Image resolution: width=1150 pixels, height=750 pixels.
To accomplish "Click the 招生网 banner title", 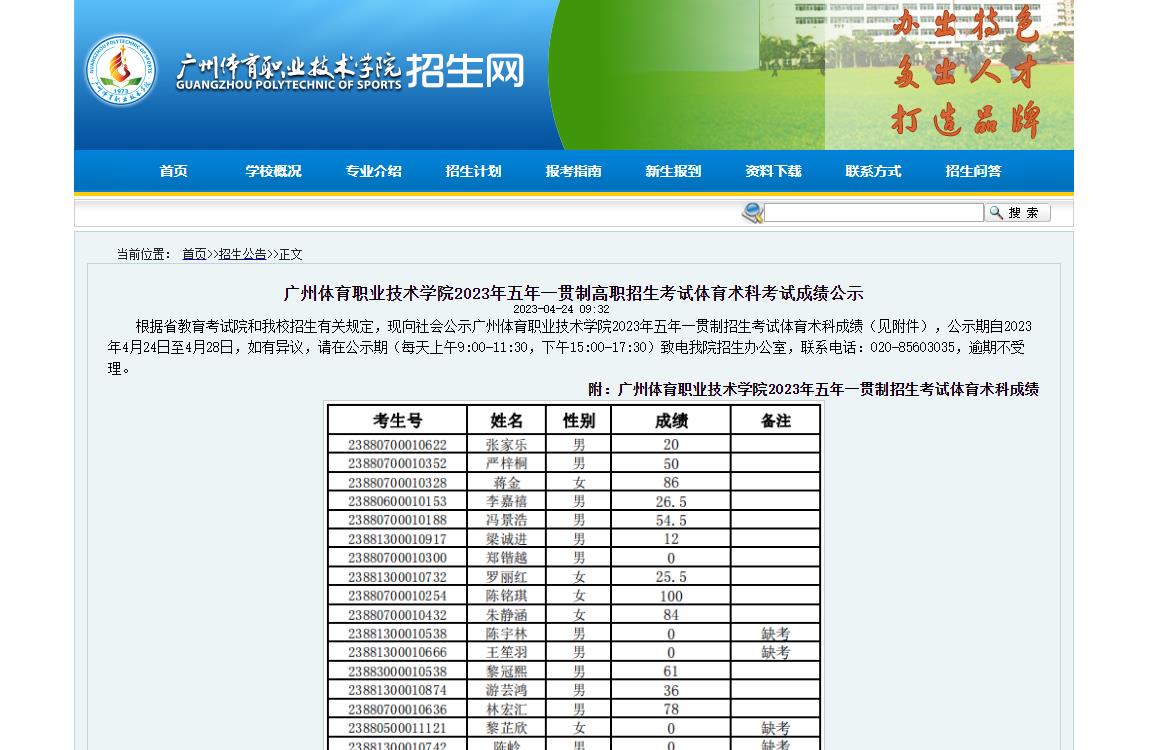I will [466, 70].
